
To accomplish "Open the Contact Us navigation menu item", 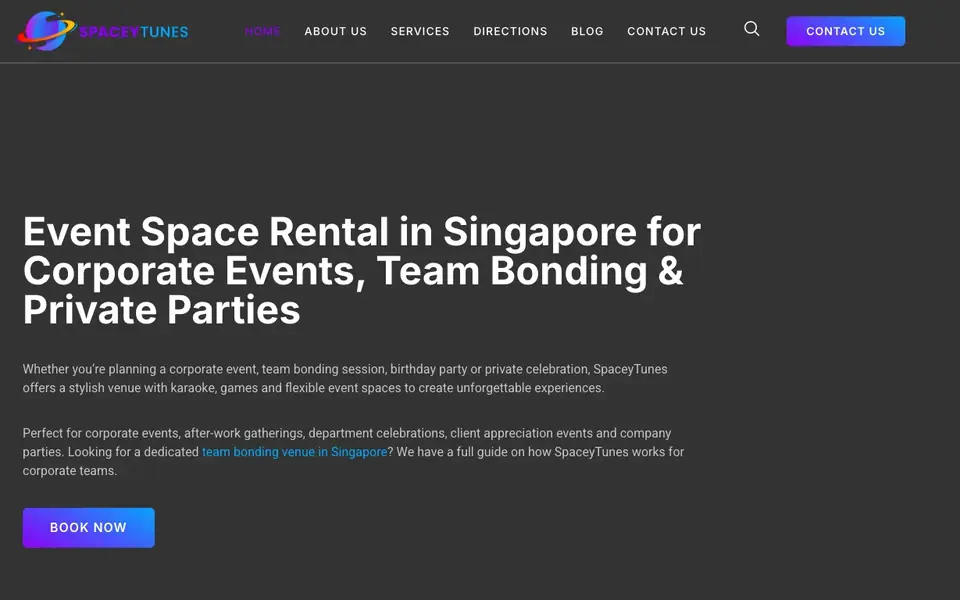I will click(667, 31).
